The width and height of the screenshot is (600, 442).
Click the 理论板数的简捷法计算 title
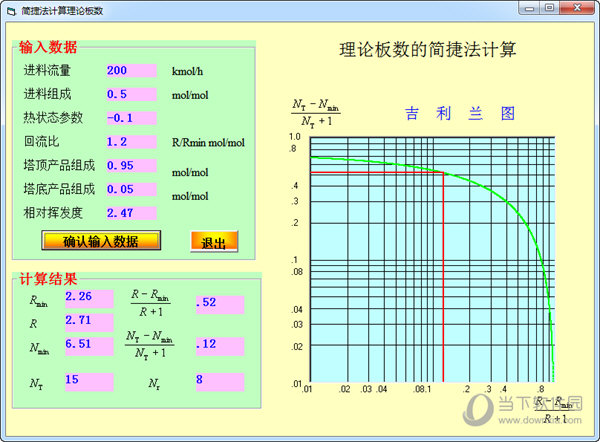click(428, 50)
